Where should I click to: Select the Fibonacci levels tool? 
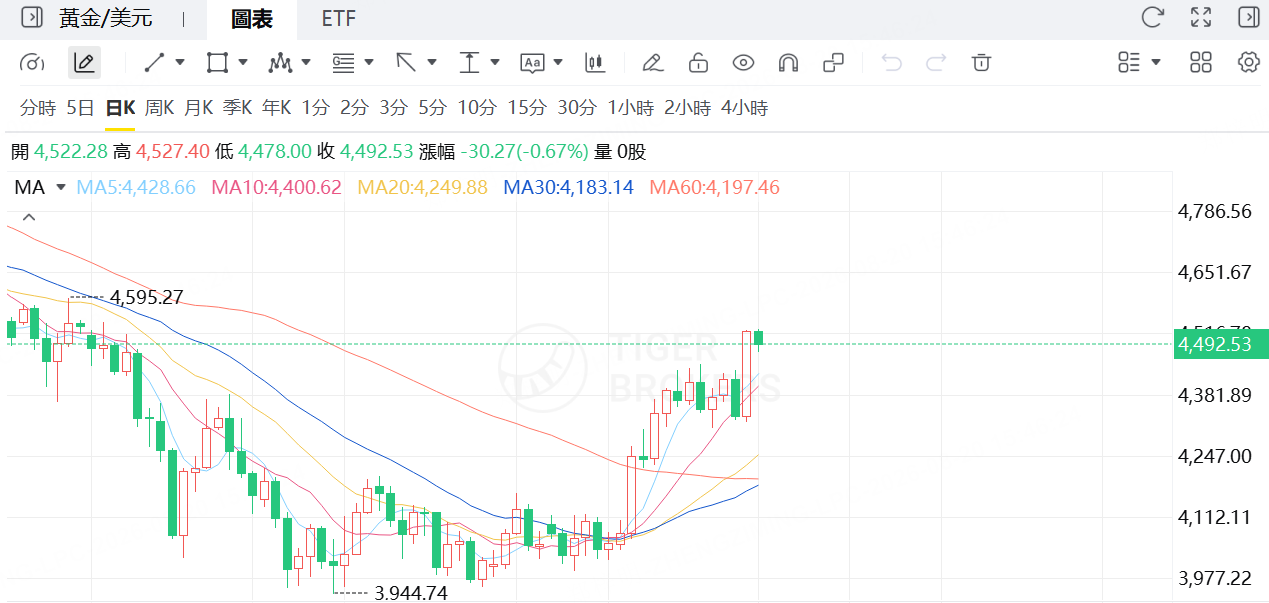(x=343, y=63)
